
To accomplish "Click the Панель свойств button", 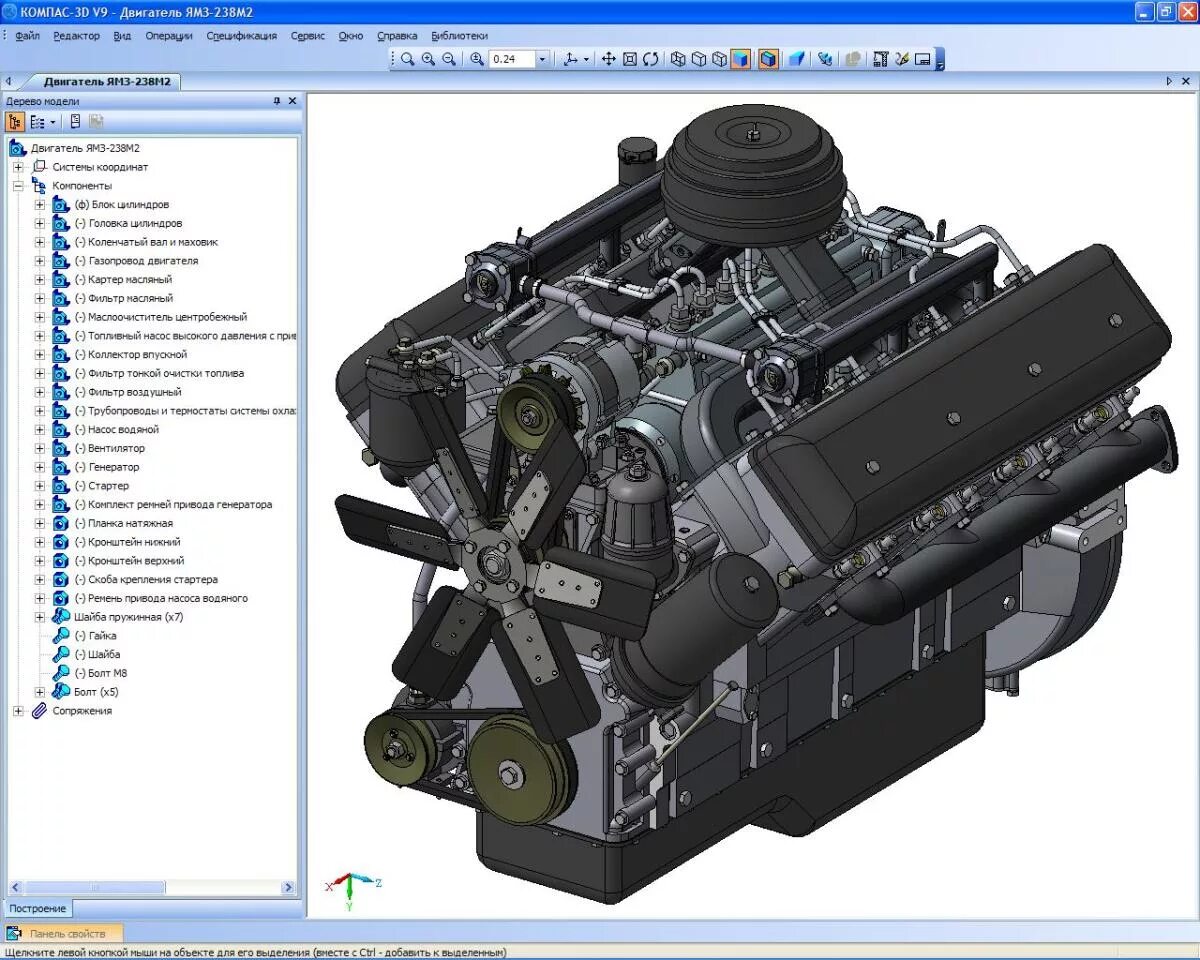I will point(66,934).
